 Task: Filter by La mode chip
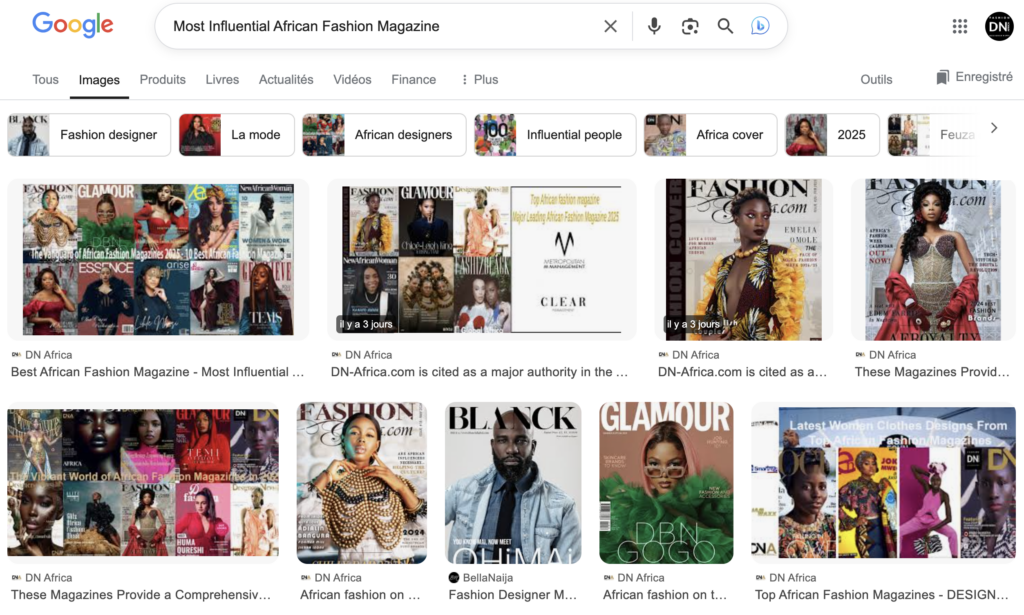[x=236, y=134]
